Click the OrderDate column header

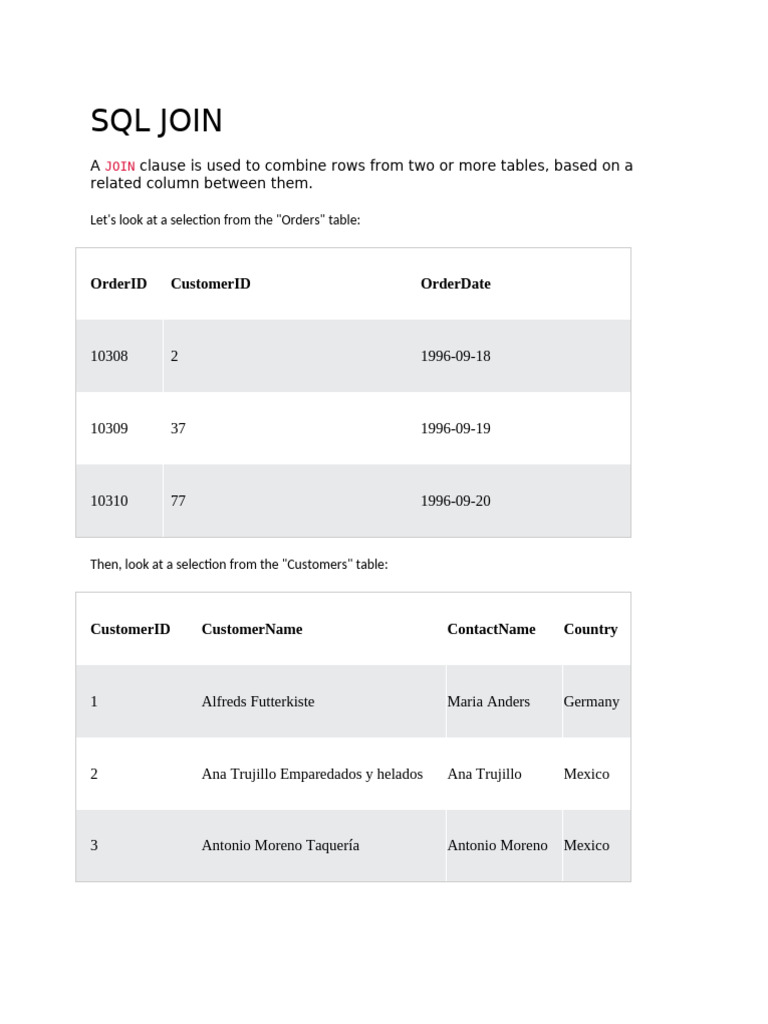click(x=455, y=284)
